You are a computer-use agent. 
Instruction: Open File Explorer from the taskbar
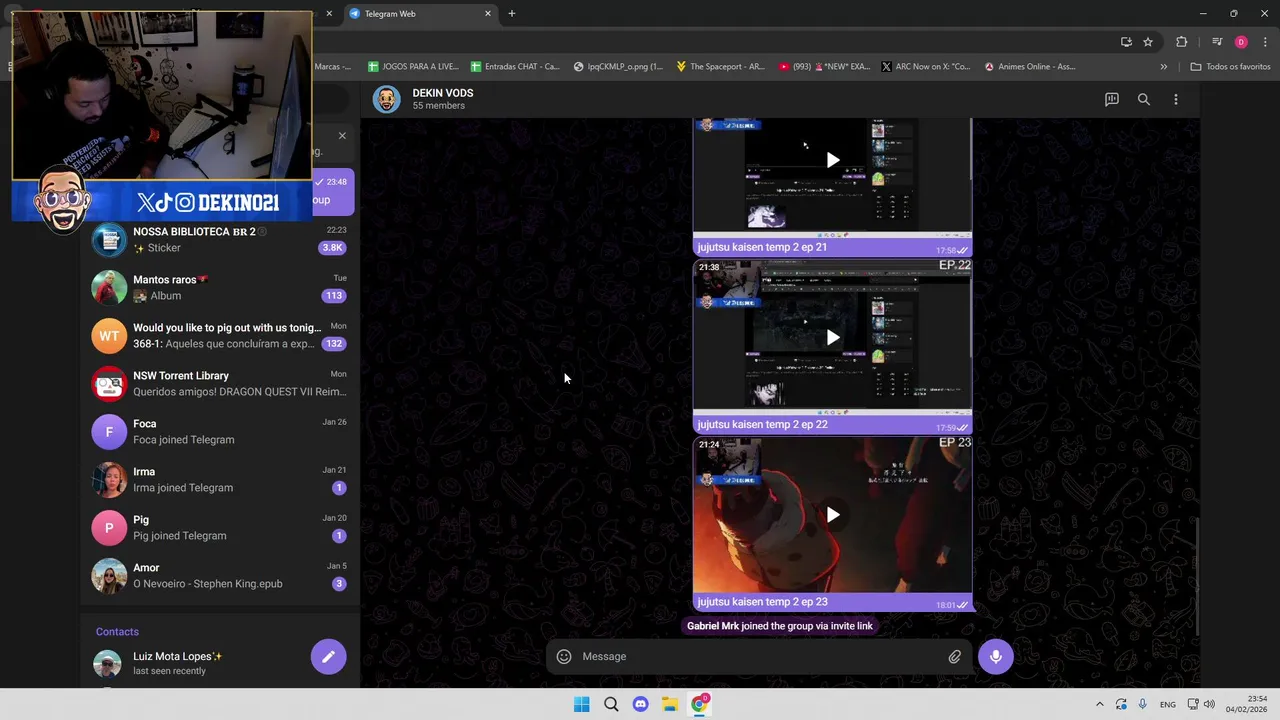669,704
